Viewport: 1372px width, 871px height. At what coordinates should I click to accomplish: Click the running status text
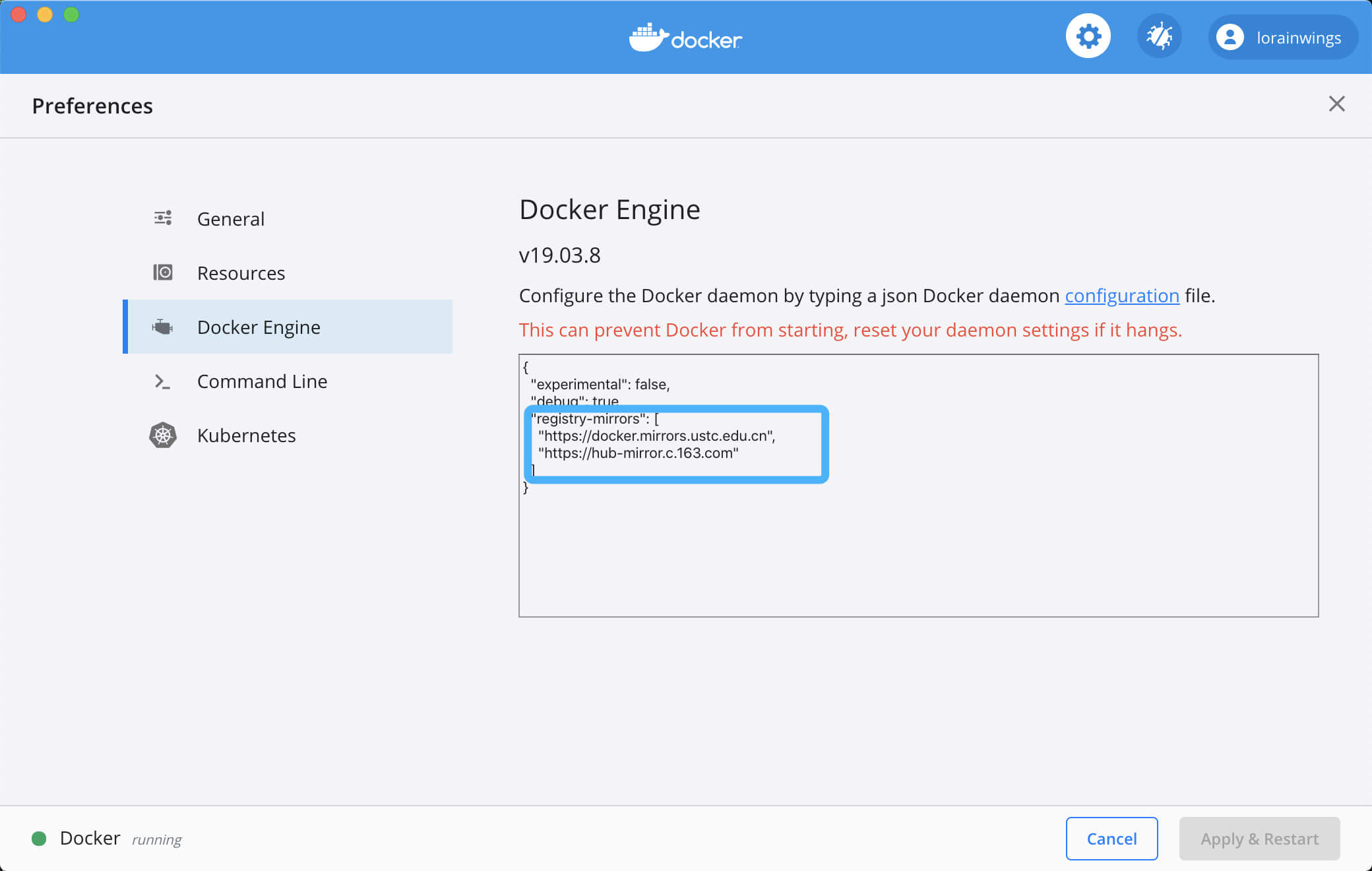click(156, 839)
